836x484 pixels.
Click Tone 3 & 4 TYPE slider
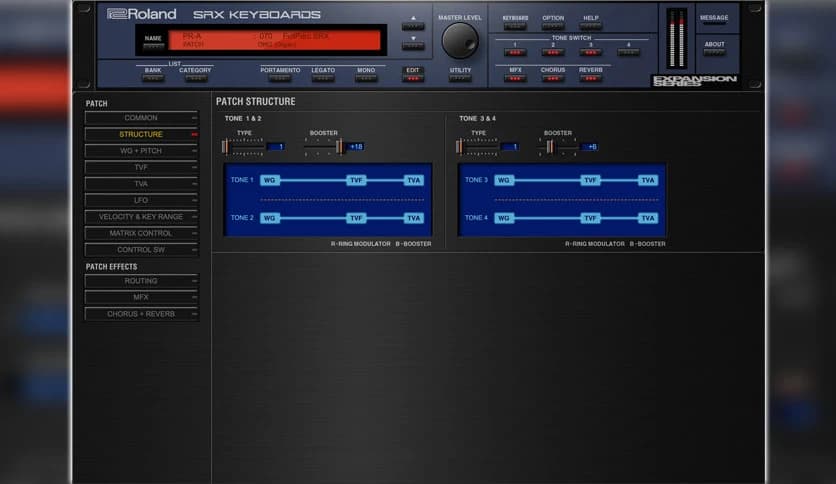[477, 147]
